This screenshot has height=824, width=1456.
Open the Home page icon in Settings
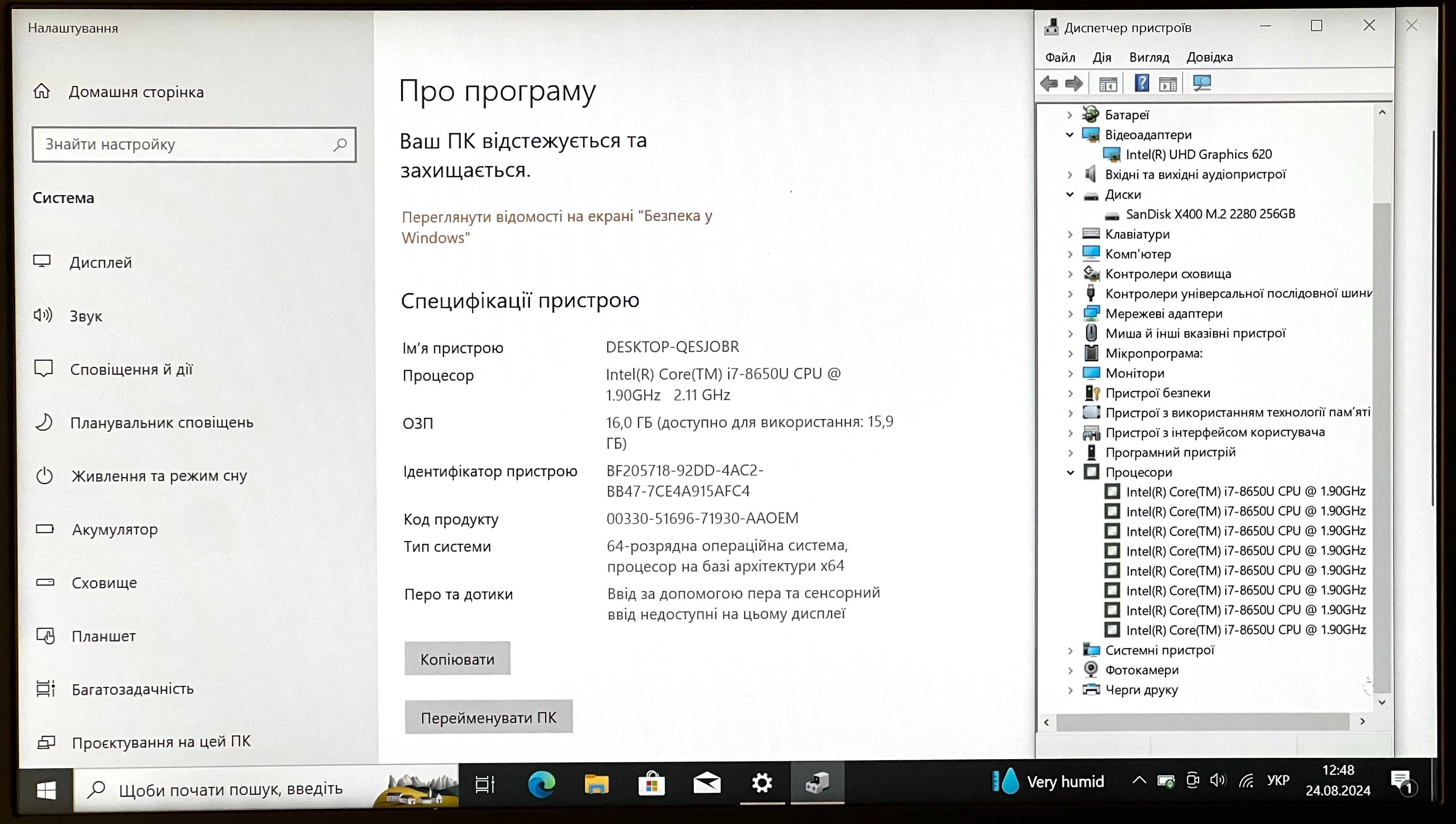pyautogui.click(x=42, y=91)
